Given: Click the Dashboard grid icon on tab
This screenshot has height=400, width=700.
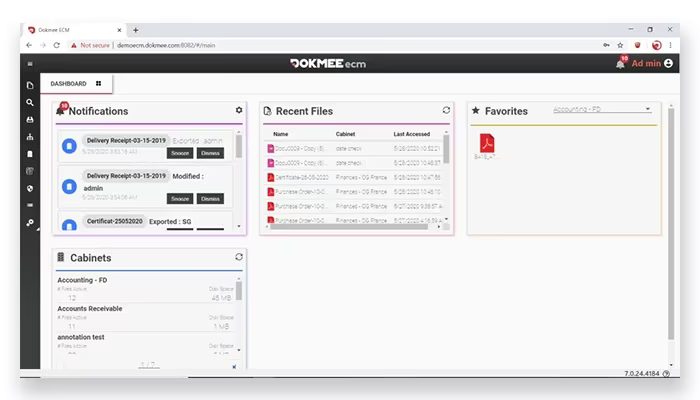Looking at the screenshot, I should pyautogui.click(x=99, y=83).
